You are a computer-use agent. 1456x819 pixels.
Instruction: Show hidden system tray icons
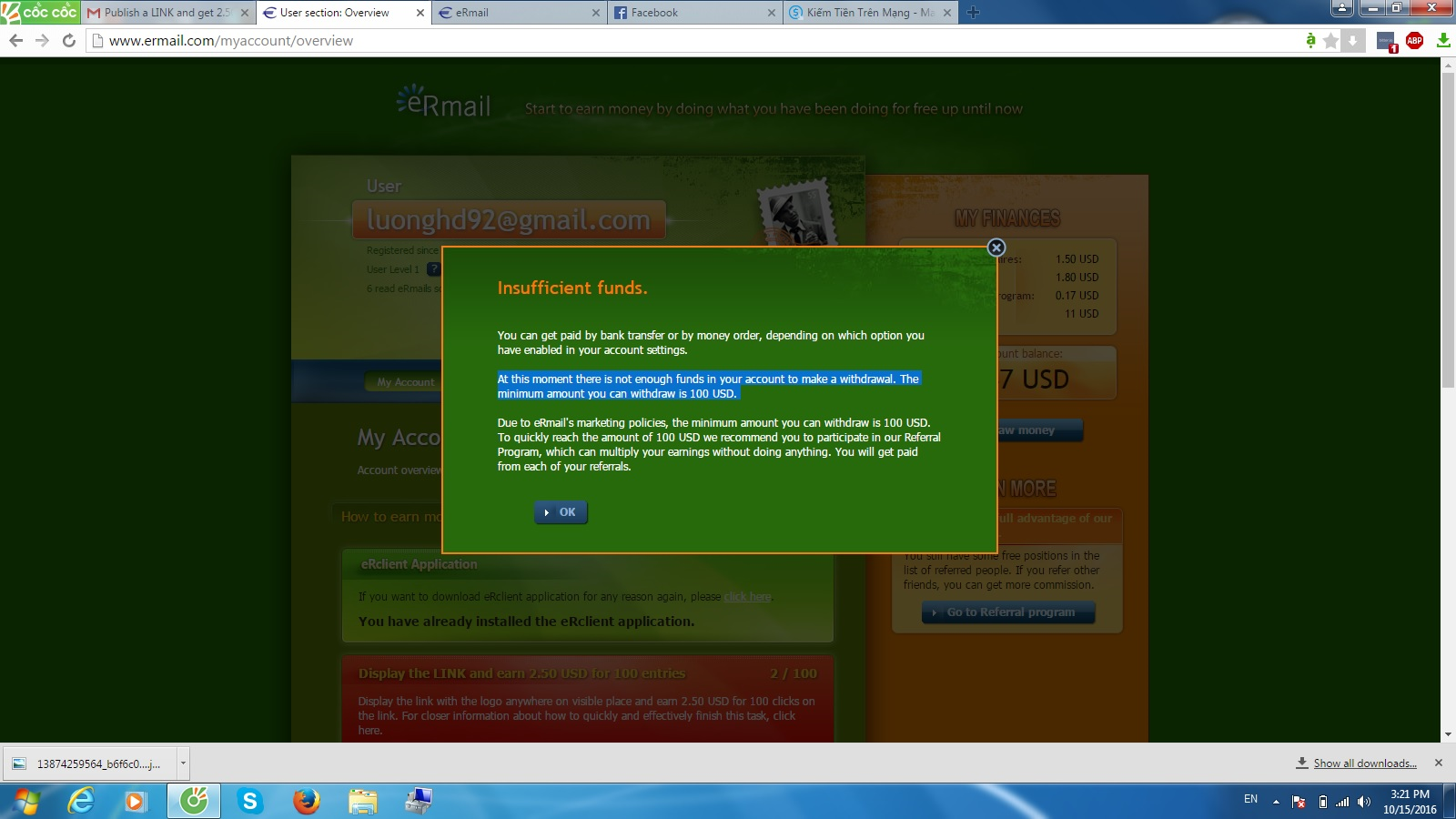[1276, 802]
